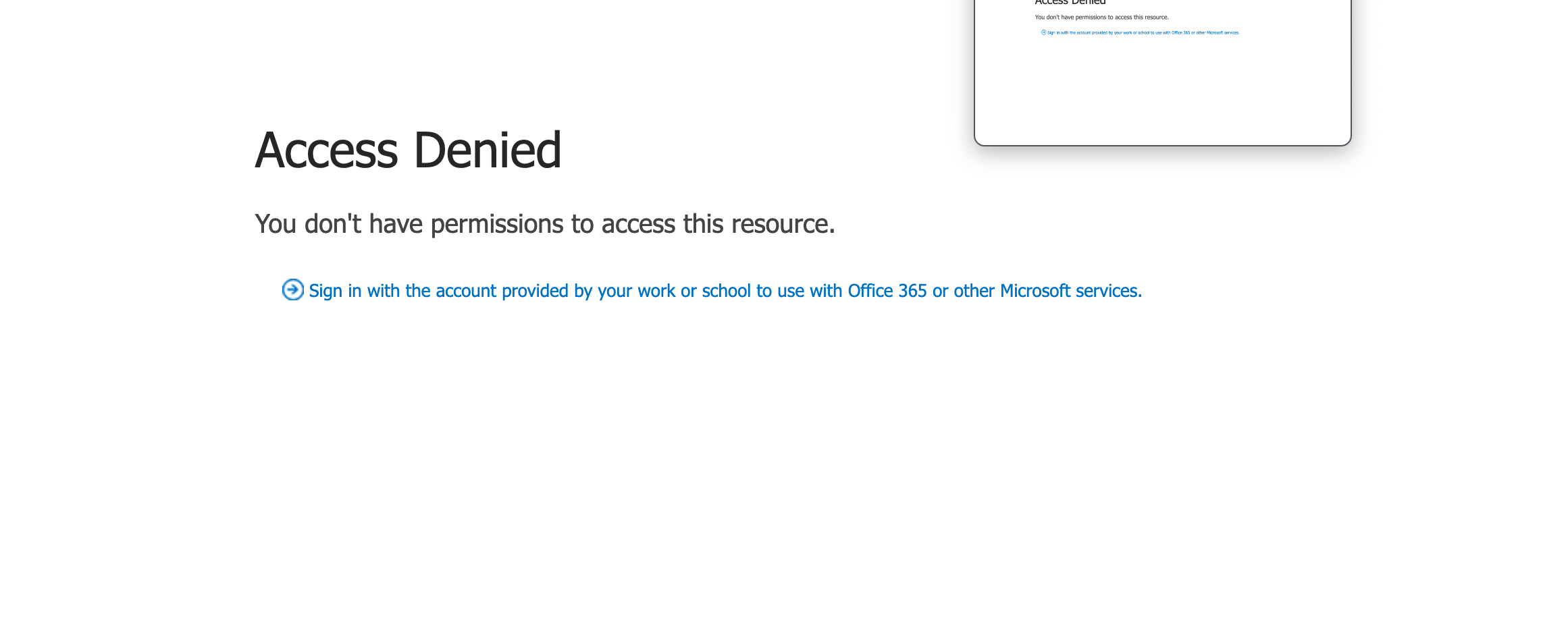Image resolution: width=1568 pixels, height=633 pixels.
Task: Click the word 'Denied' in main heading
Action: [x=487, y=150]
